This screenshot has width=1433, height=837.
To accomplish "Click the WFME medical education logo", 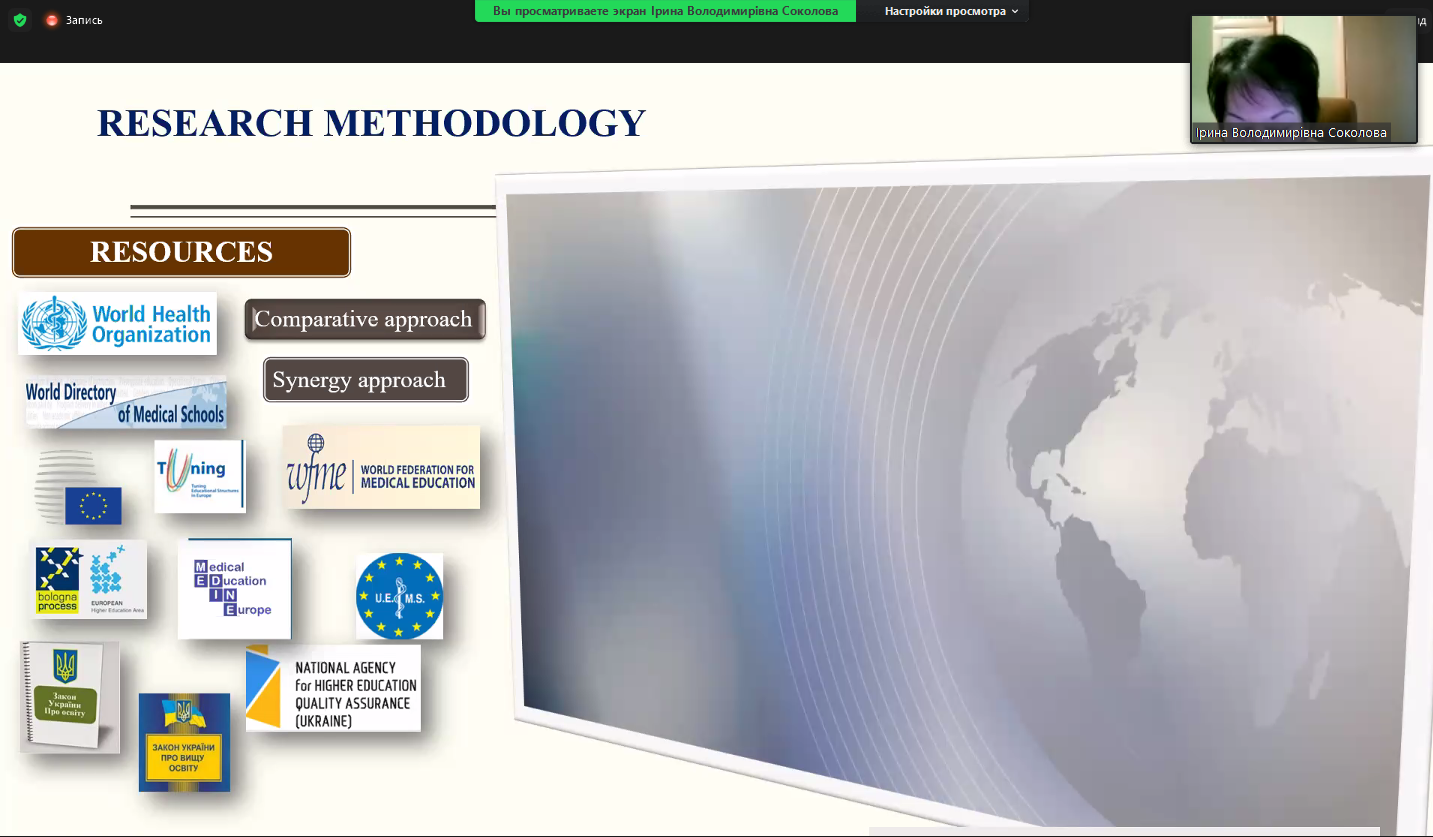I will pos(381,467).
